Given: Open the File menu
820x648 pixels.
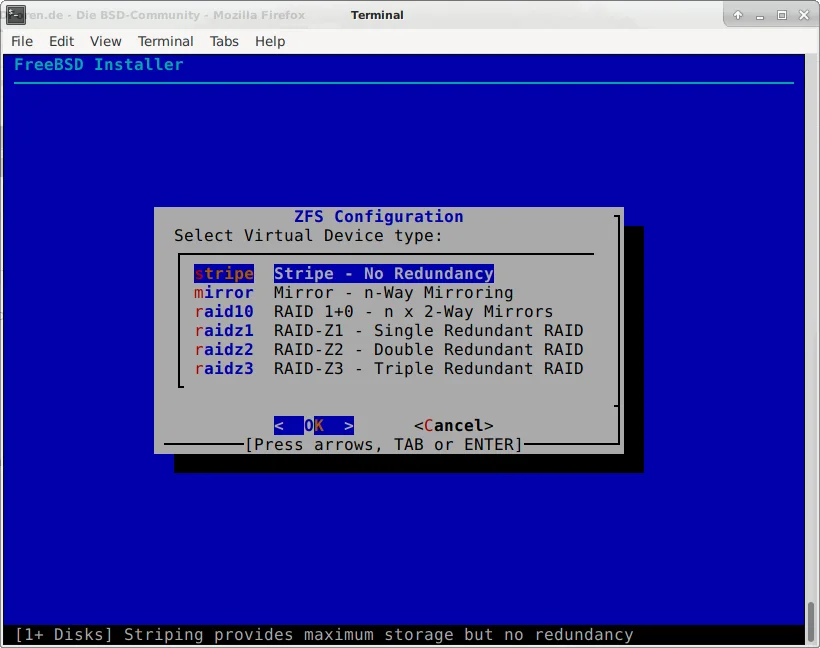Looking at the screenshot, I should pyautogui.click(x=22, y=41).
